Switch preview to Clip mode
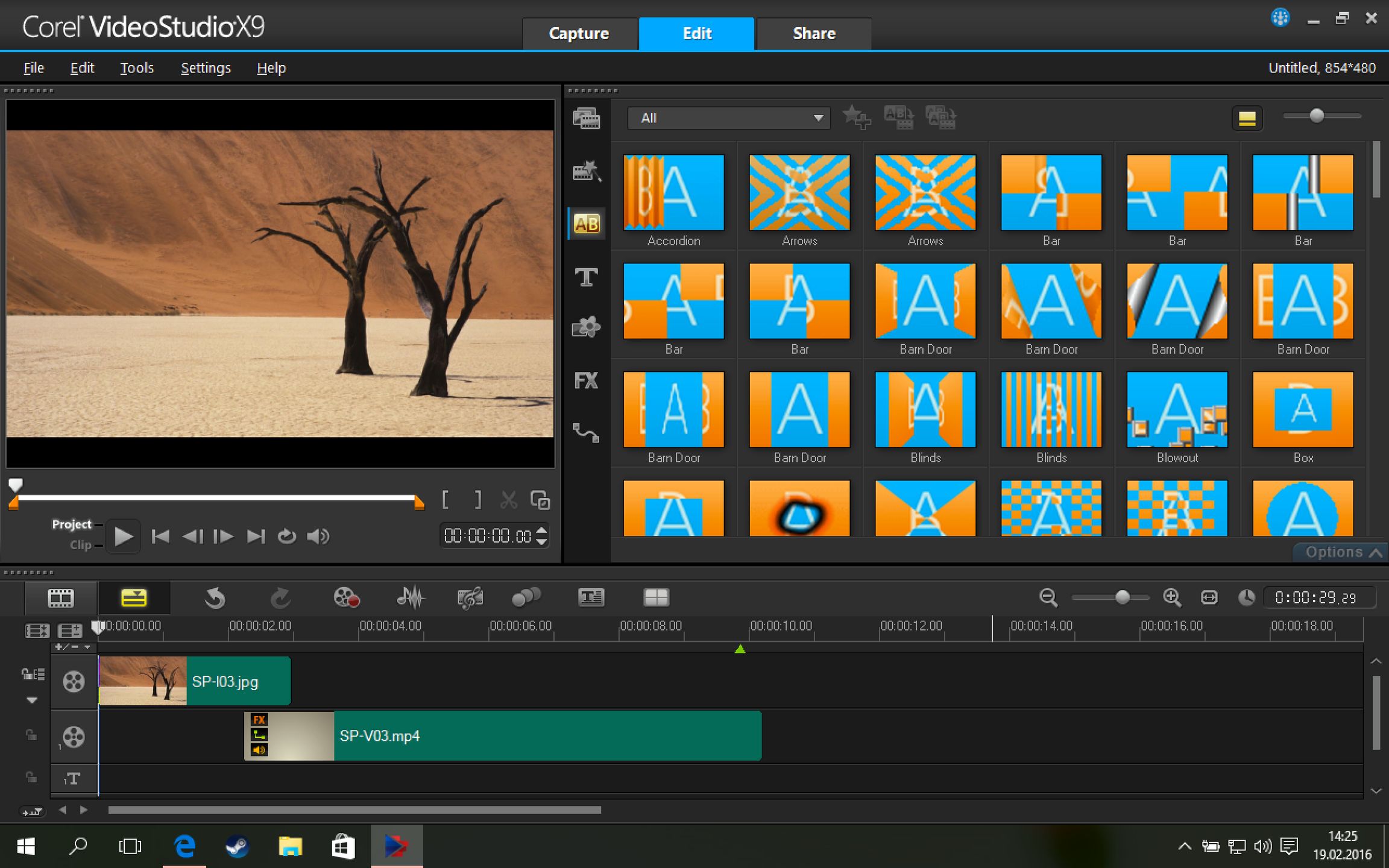 80,545
